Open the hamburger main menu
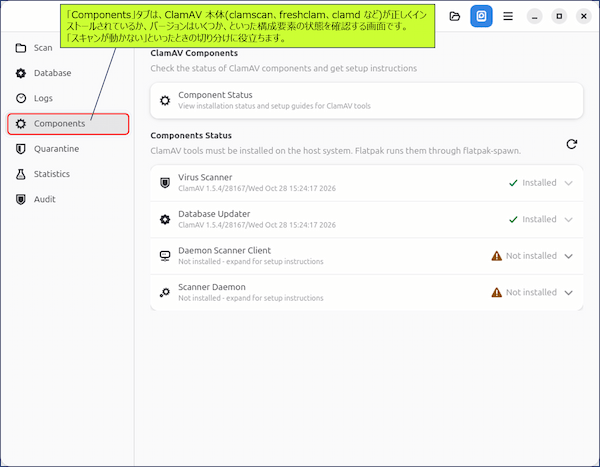The image size is (600, 467). point(508,16)
